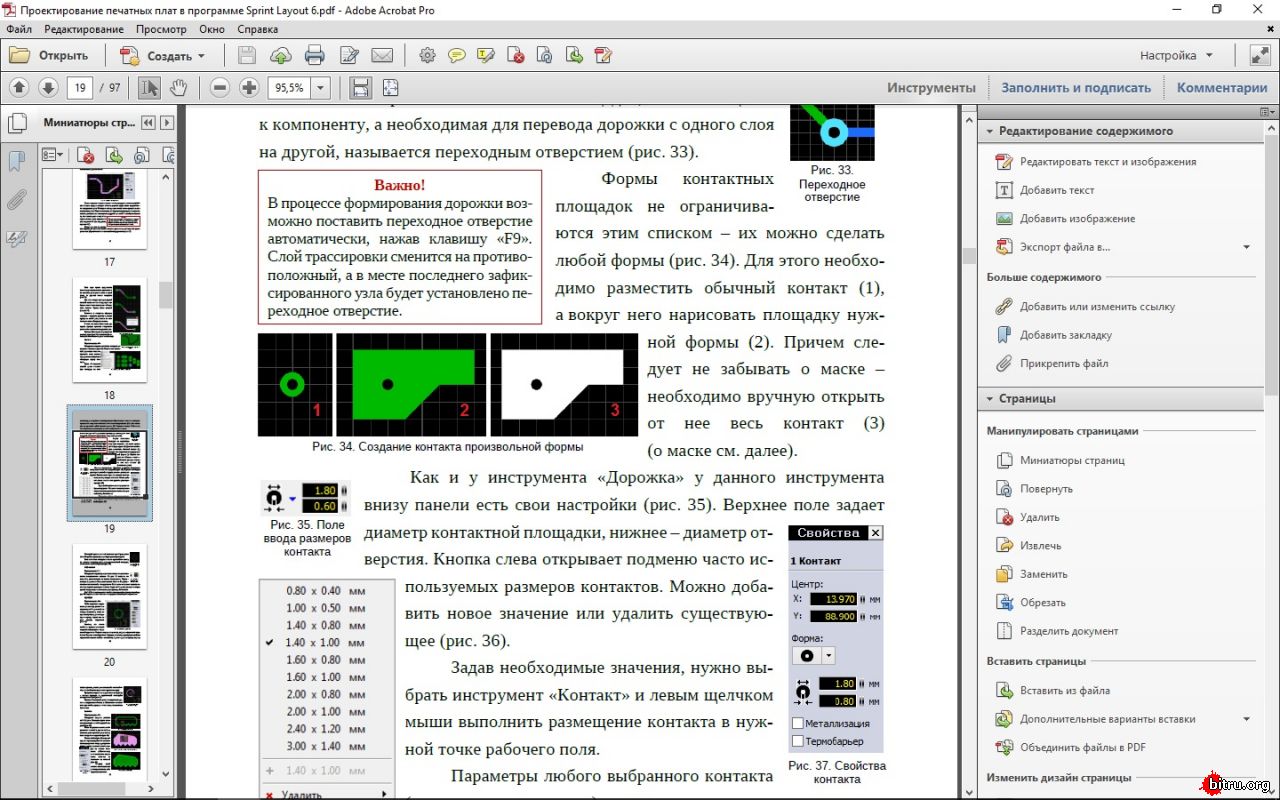Click the cloud upload icon
Image resolution: width=1280 pixels, height=800 pixels.
click(x=281, y=55)
